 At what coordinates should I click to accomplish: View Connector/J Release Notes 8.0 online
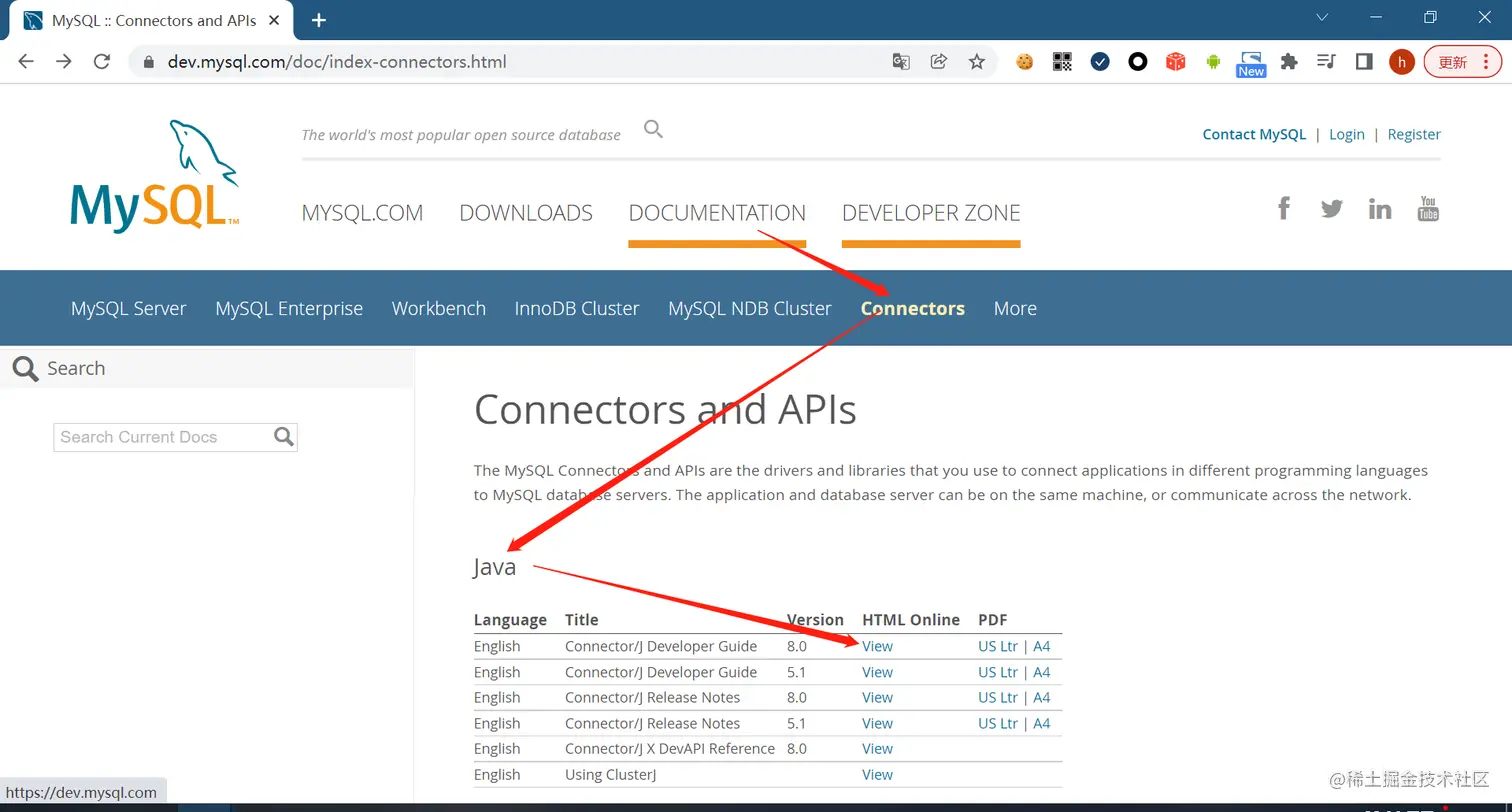coord(877,697)
